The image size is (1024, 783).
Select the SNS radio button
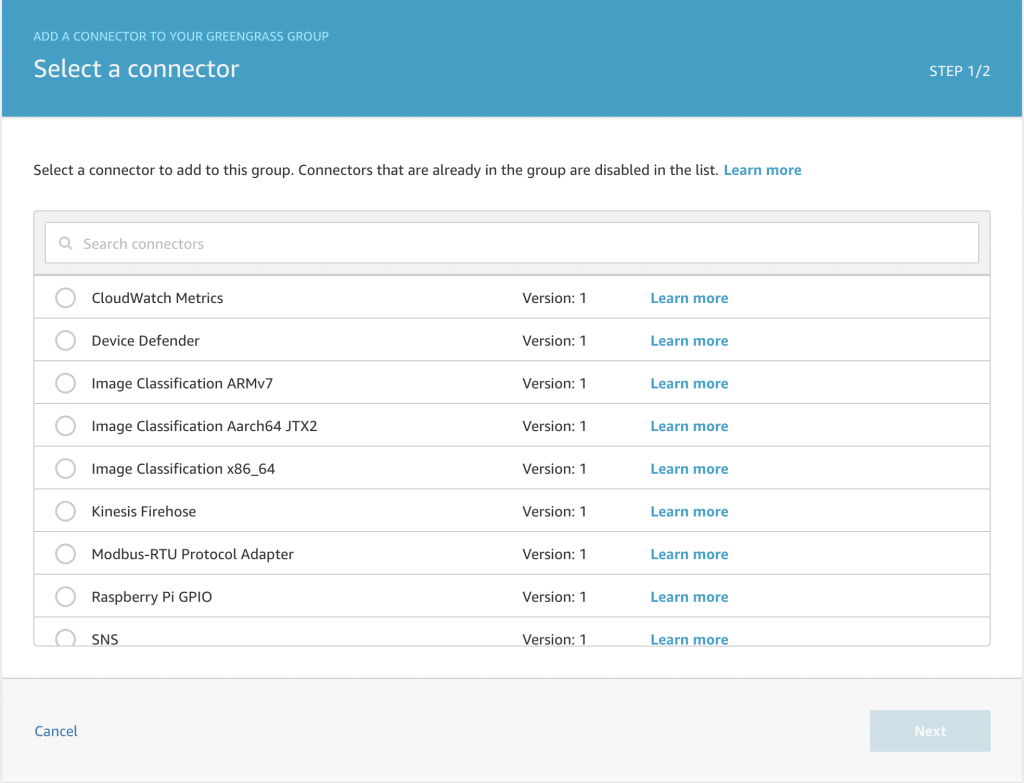pos(65,638)
